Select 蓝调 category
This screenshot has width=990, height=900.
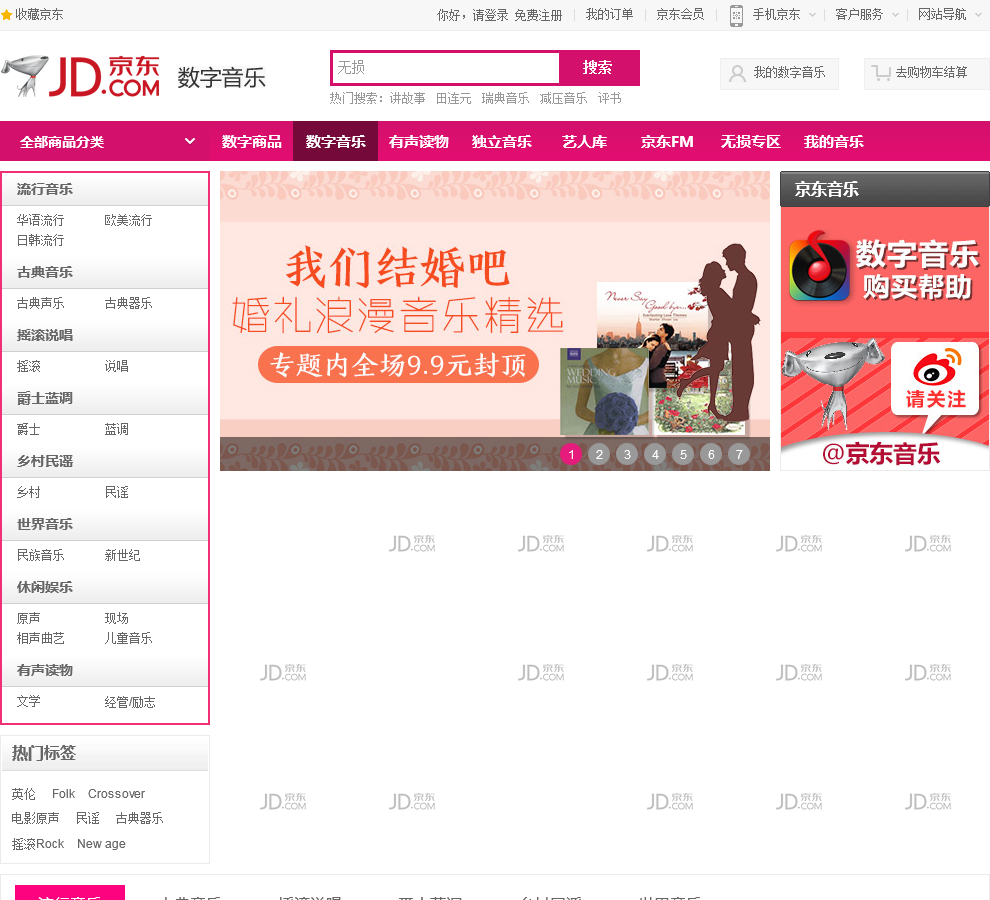[x=116, y=429]
